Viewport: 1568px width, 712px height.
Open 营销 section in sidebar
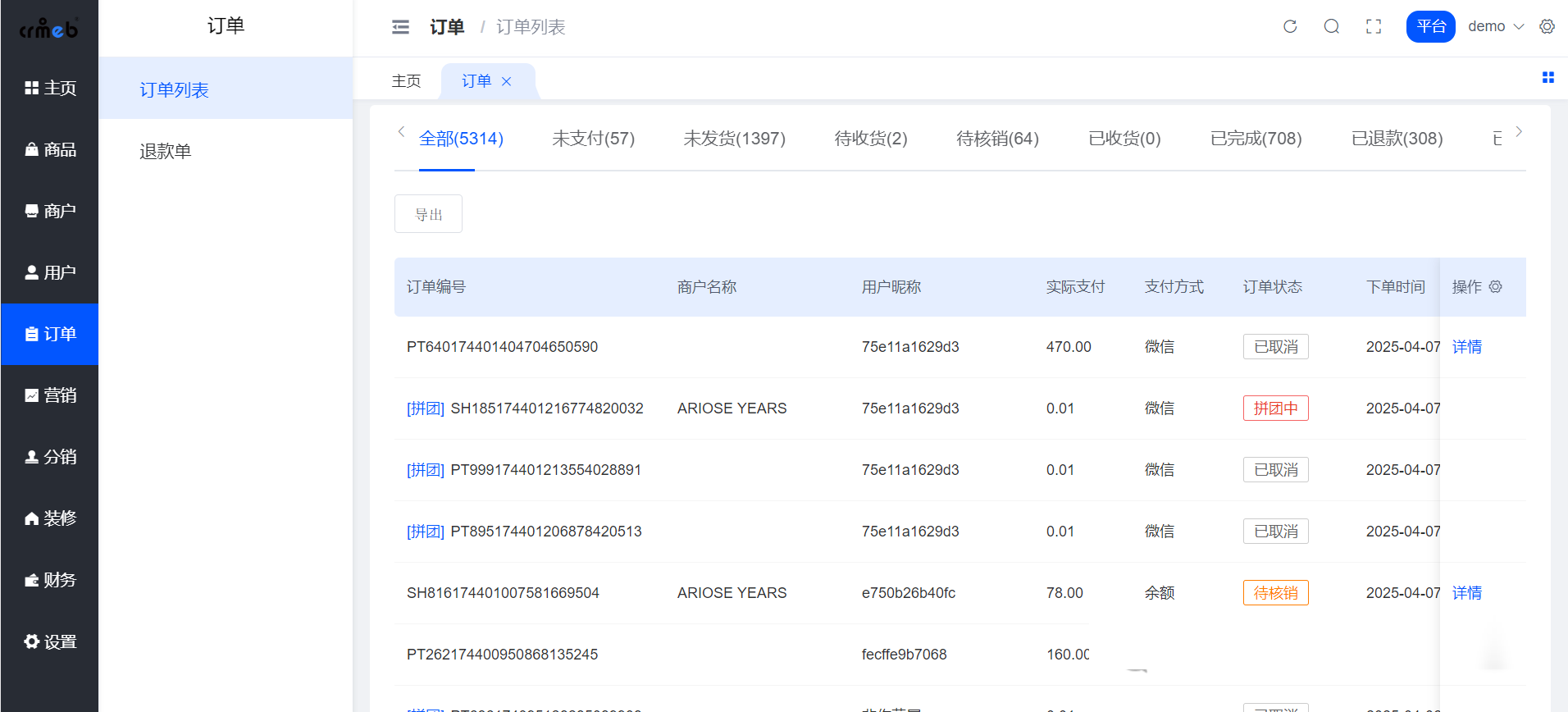pos(50,395)
